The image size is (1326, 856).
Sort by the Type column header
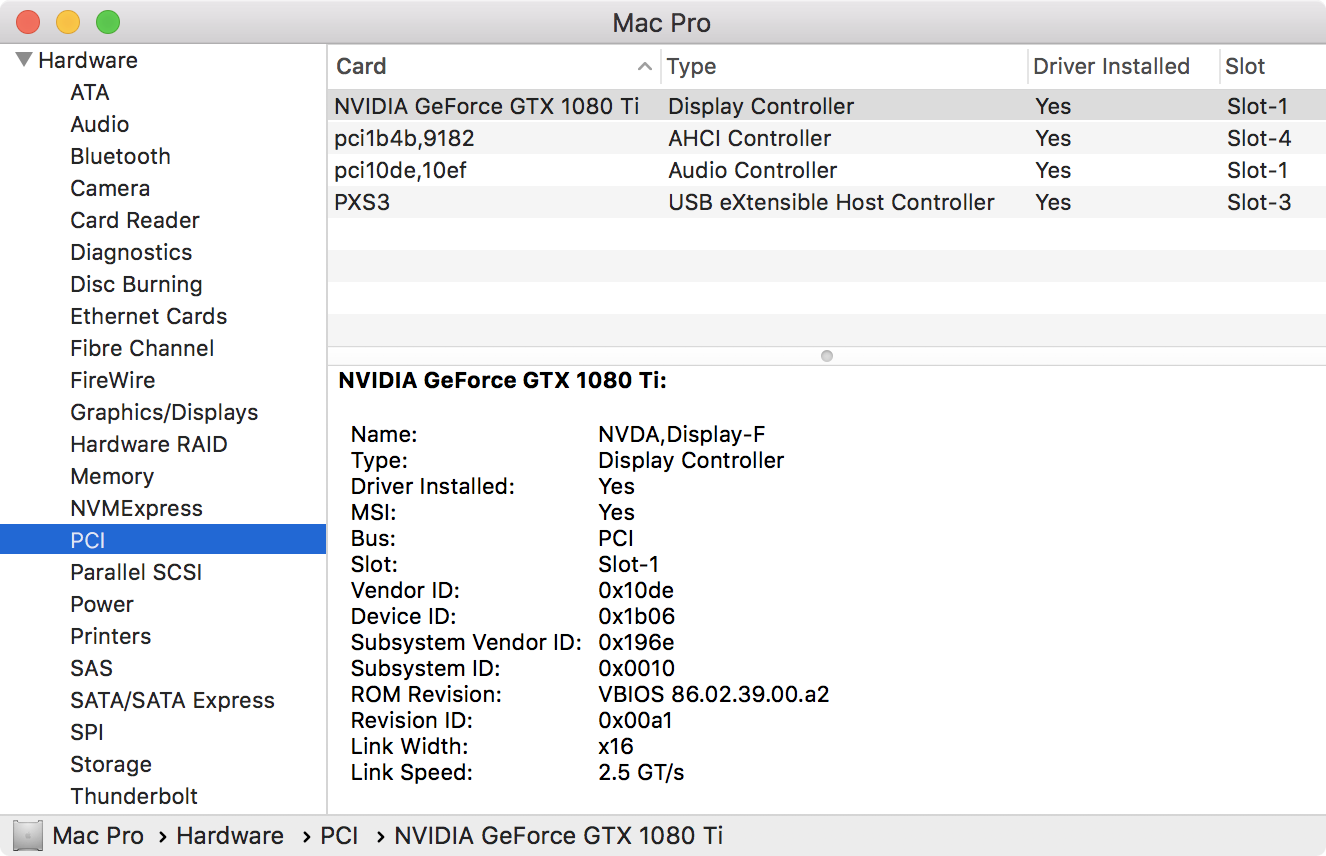[692, 67]
